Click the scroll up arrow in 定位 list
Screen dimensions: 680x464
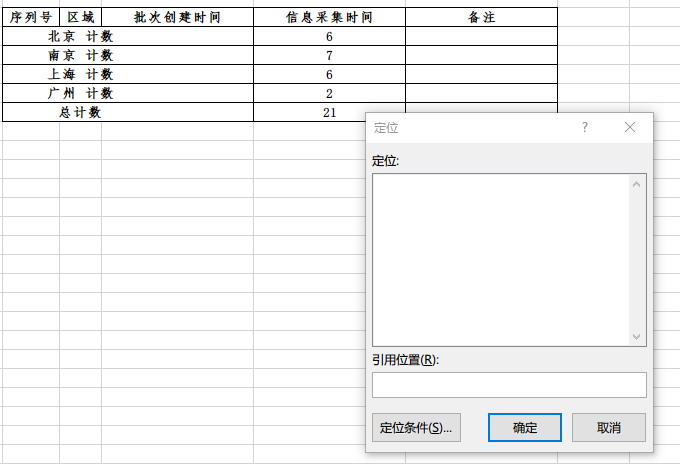coord(637,184)
